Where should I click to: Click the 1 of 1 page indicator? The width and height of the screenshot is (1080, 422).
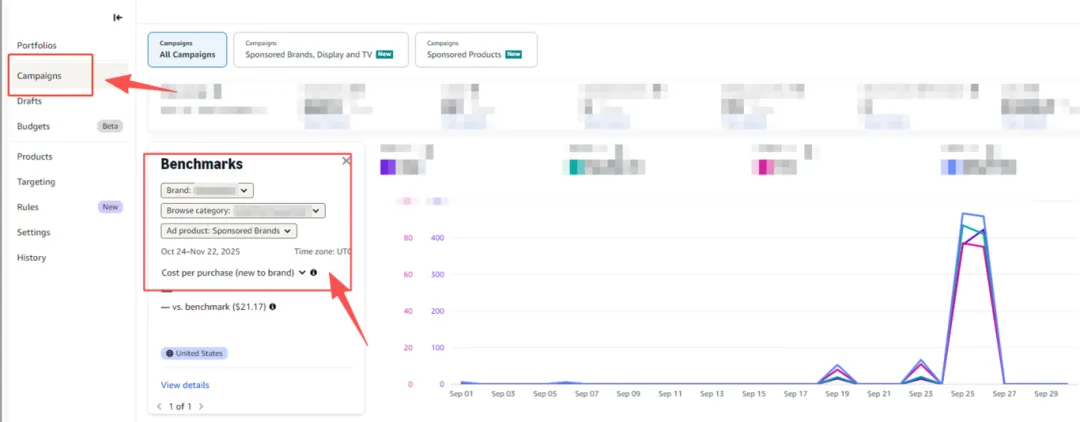click(180, 407)
